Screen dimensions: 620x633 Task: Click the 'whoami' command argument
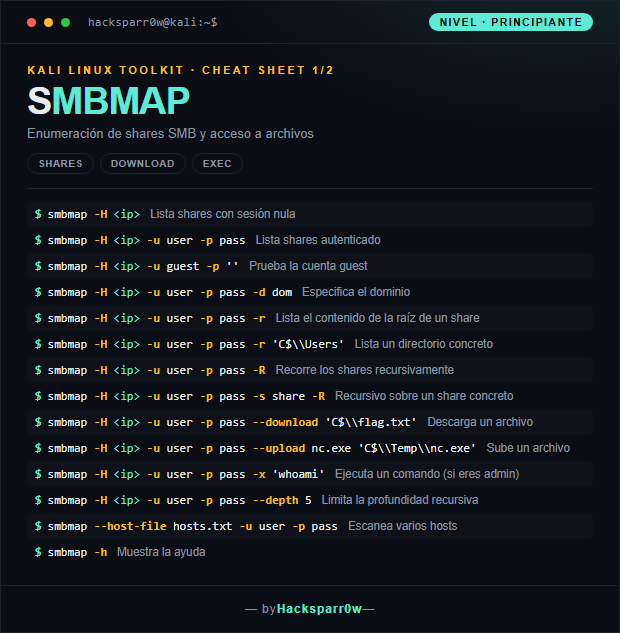(x=299, y=474)
